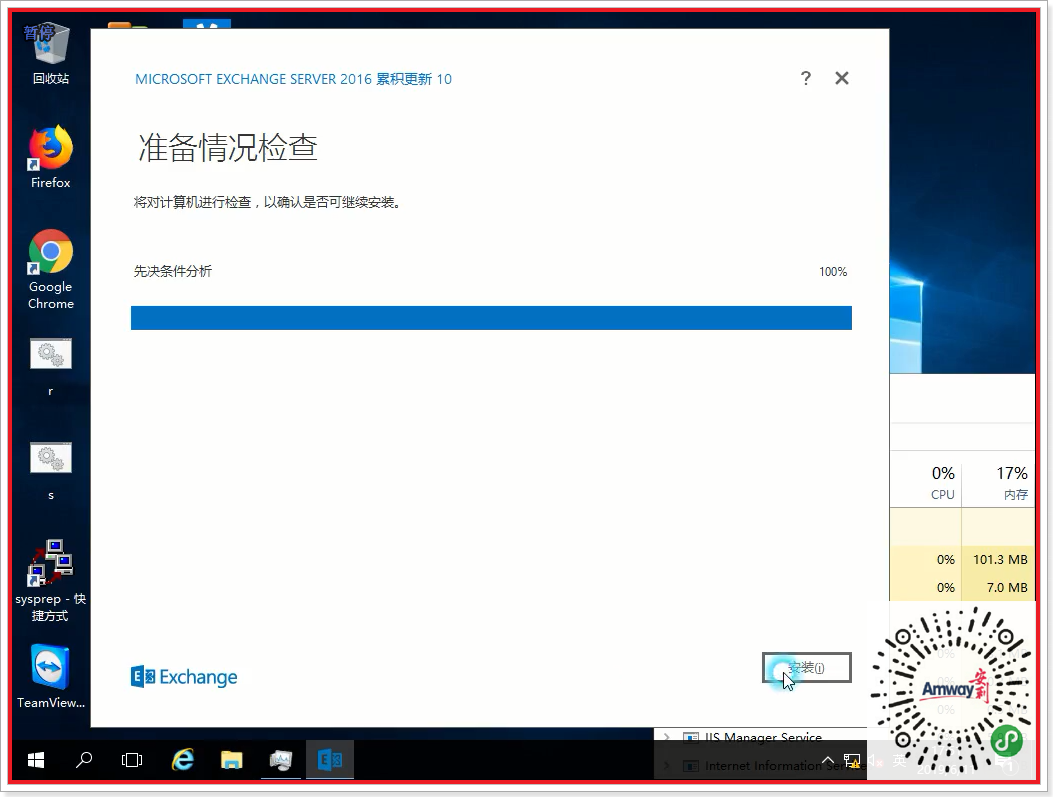Show hidden system tray icons
This screenshot has width=1053, height=797.
pyautogui.click(x=828, y=761)
